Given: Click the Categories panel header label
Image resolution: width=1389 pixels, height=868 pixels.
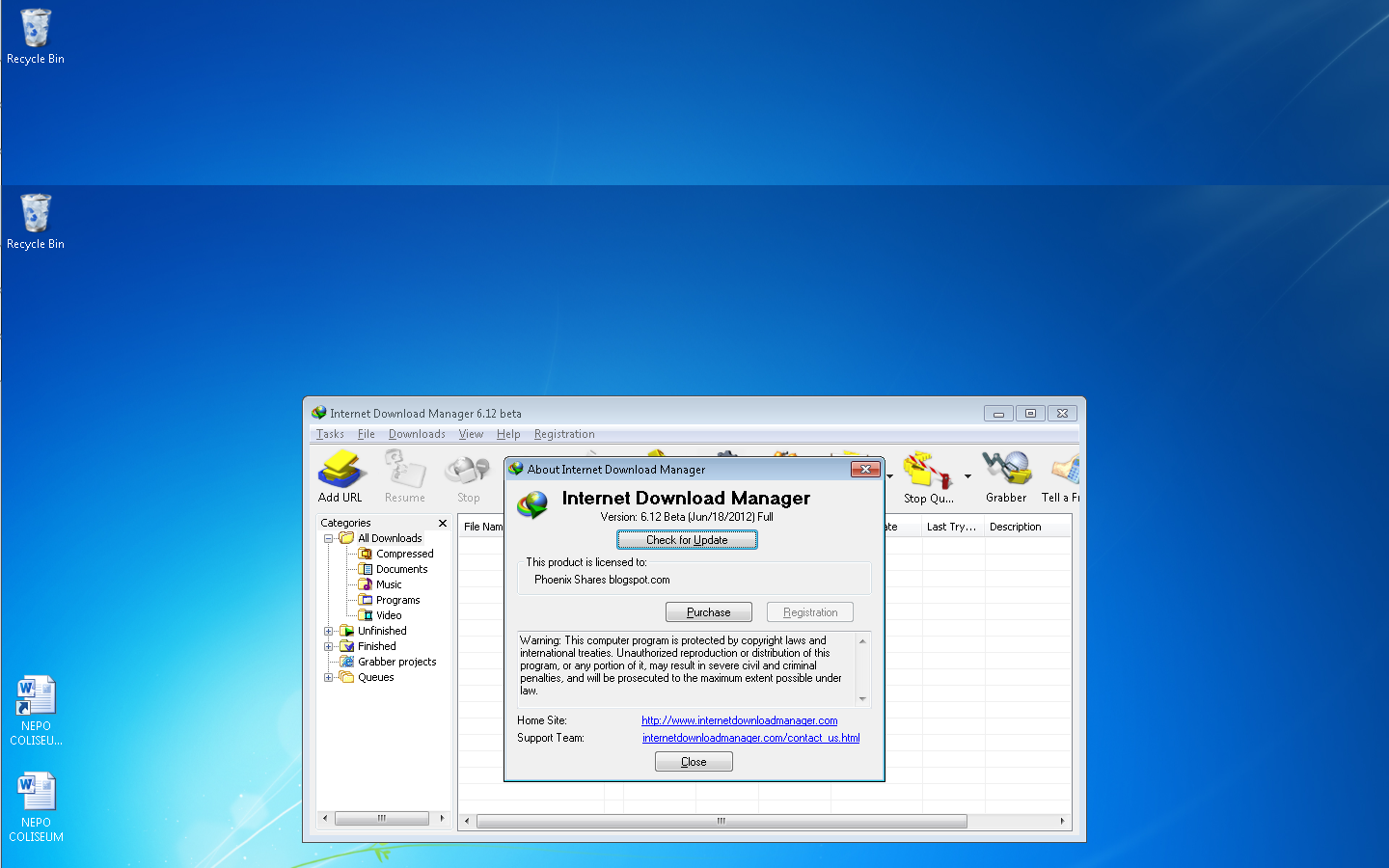Looking at the screenshot, I should pyautogui.click(x=345, y=523).
